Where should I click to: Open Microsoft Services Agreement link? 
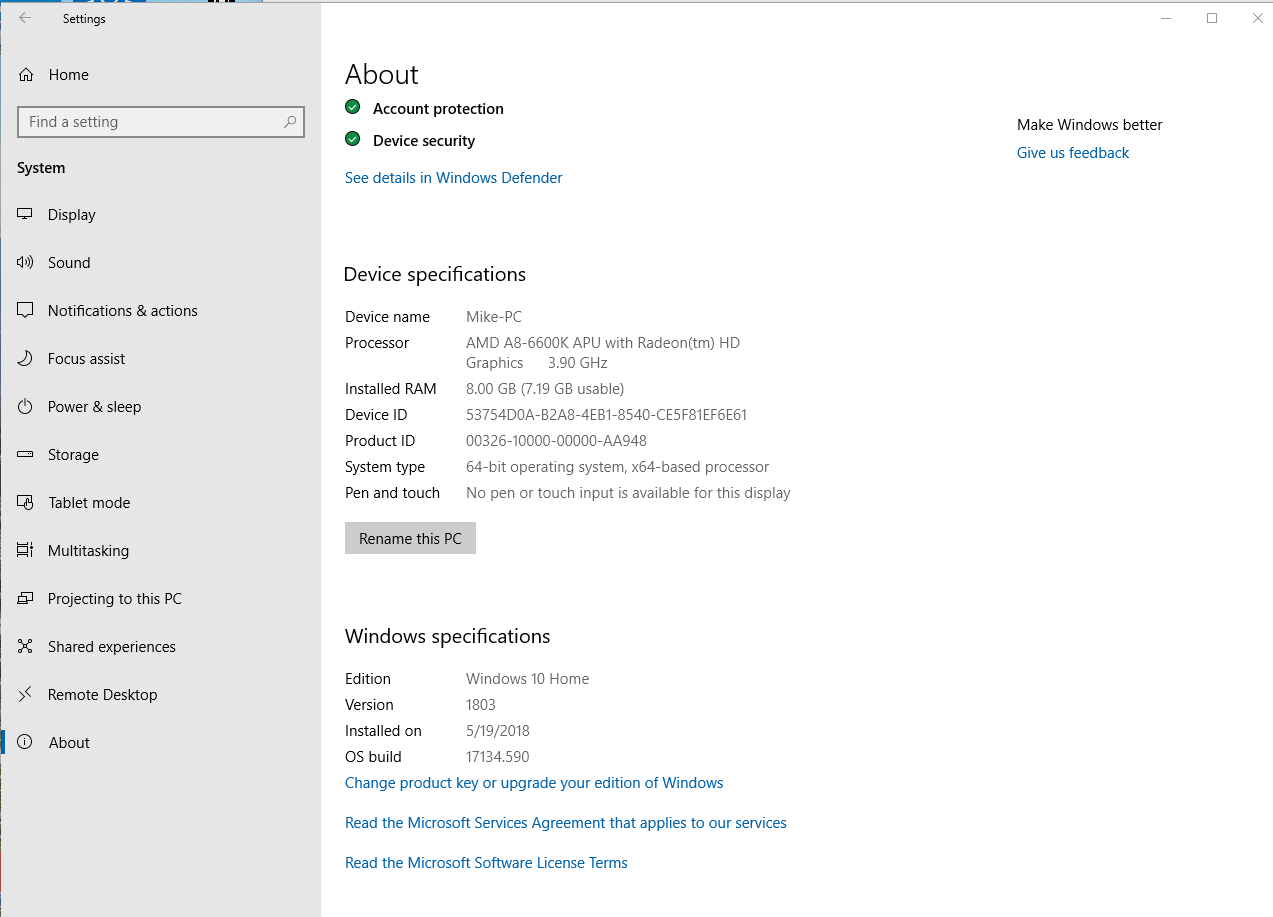tap(566, 823)
